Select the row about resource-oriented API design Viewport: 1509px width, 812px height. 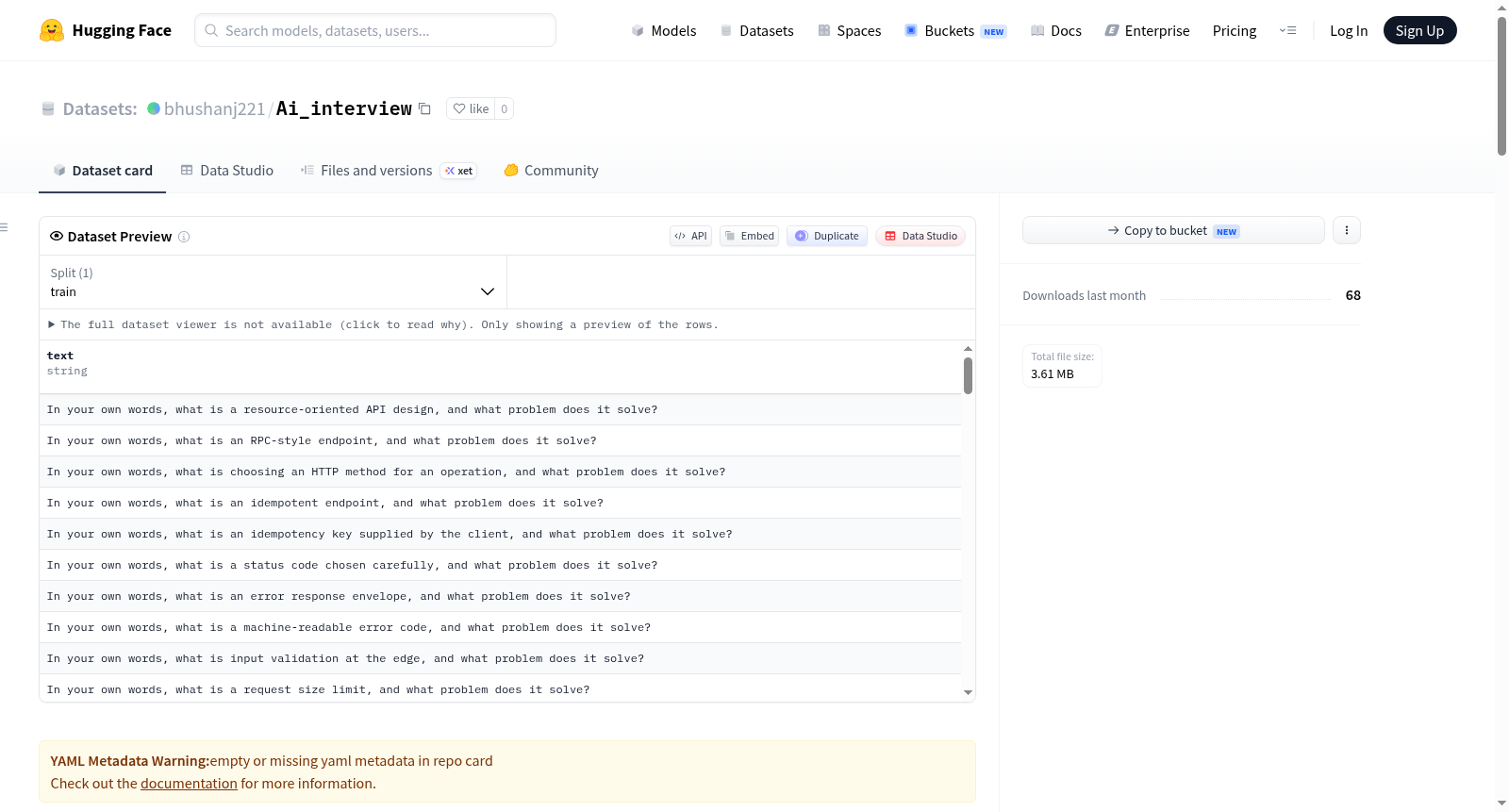pos(500,409)
